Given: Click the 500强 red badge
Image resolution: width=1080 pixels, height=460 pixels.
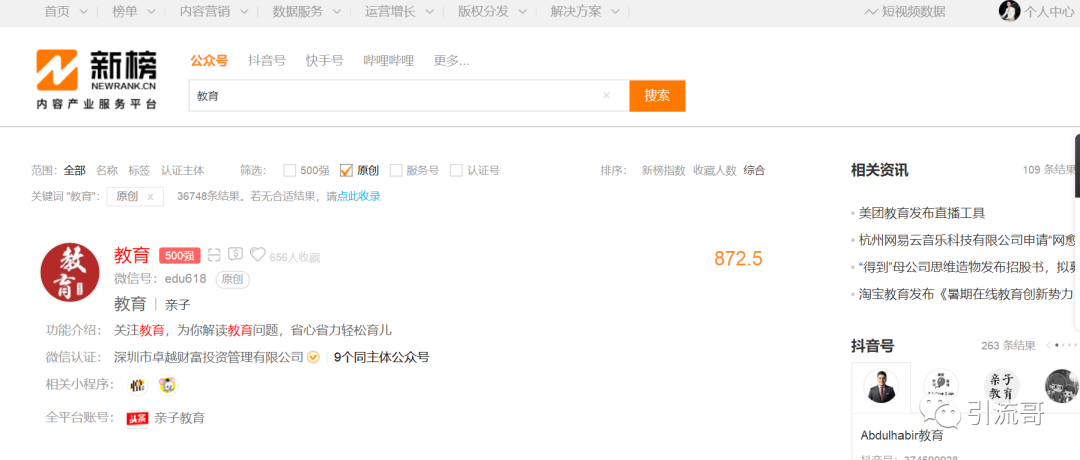Looking at the screenshot, I should [x=179, y=255].
